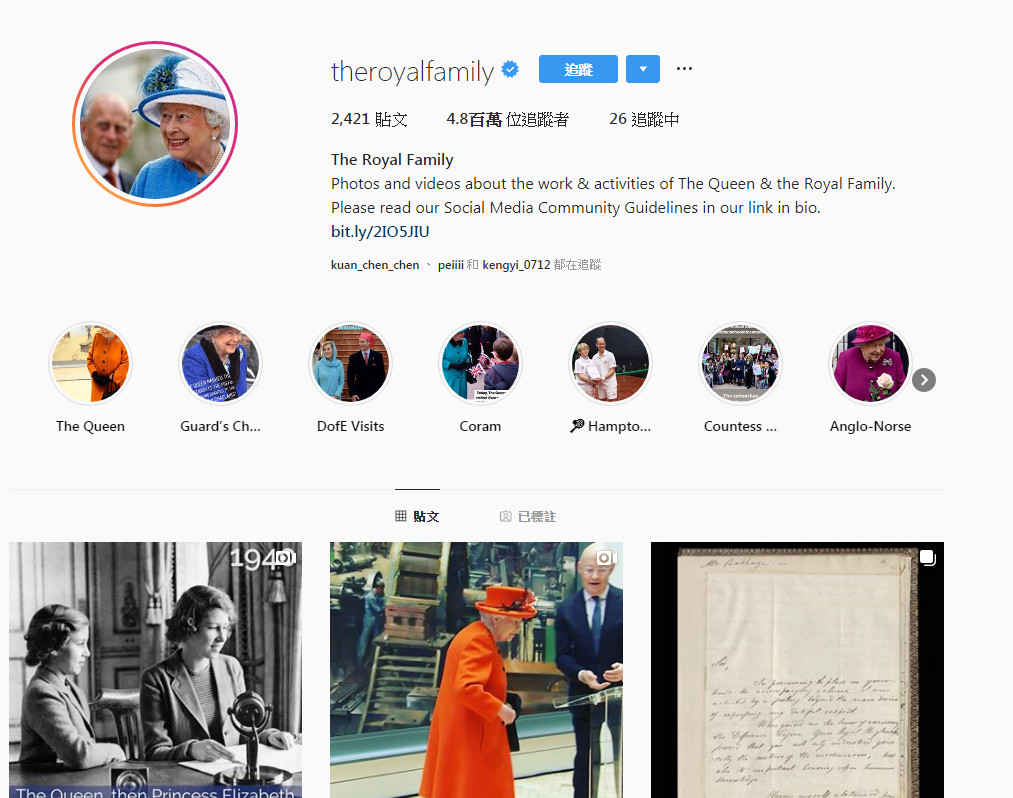
Task: Open the handwritten letter carousel post
Action: click(797, 670)
